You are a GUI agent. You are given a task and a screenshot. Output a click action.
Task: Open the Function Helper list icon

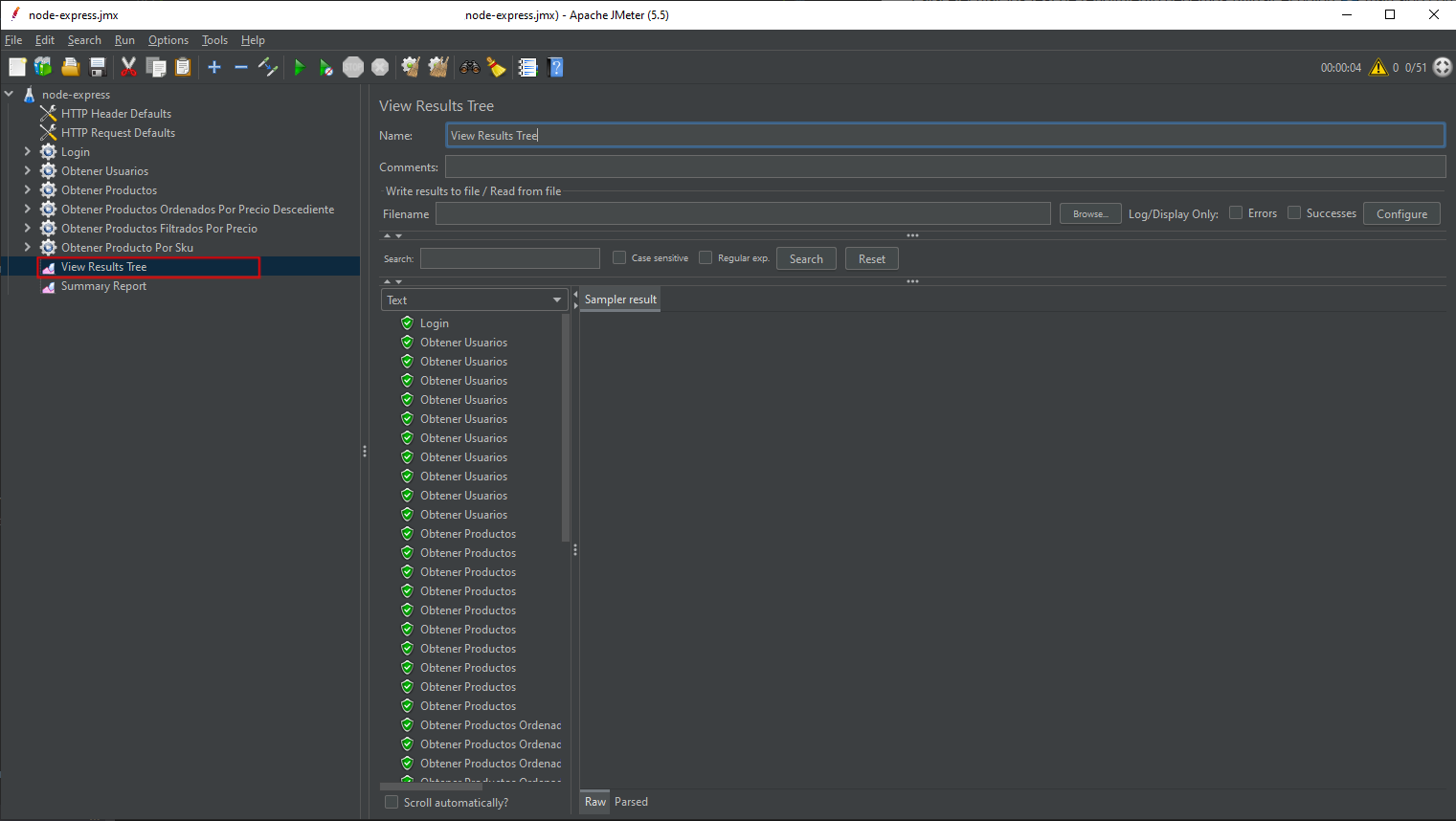click(527, 67)
